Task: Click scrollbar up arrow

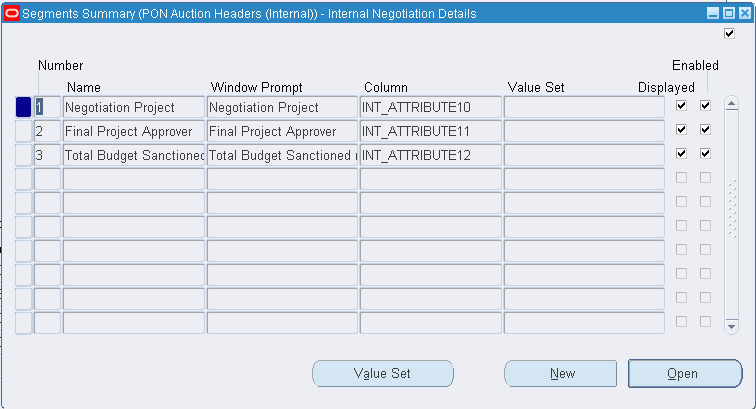Action: point(731,104)
